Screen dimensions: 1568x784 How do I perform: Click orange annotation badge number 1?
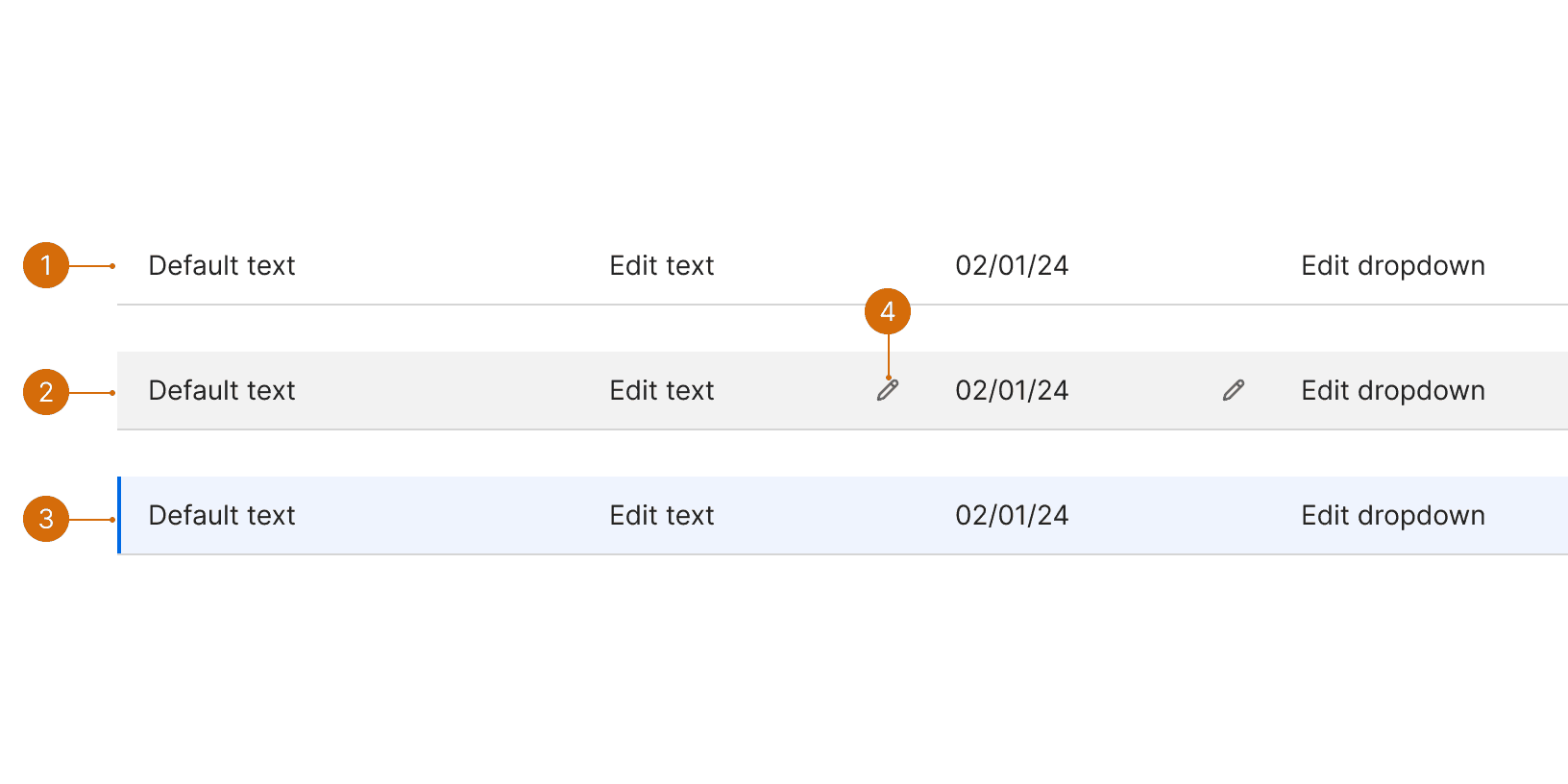pyautogui.click(x=46, y=265)
